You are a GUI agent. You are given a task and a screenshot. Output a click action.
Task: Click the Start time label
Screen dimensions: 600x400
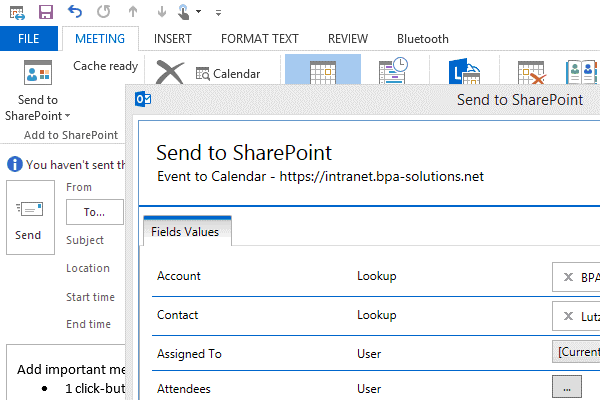click(90, 297)
